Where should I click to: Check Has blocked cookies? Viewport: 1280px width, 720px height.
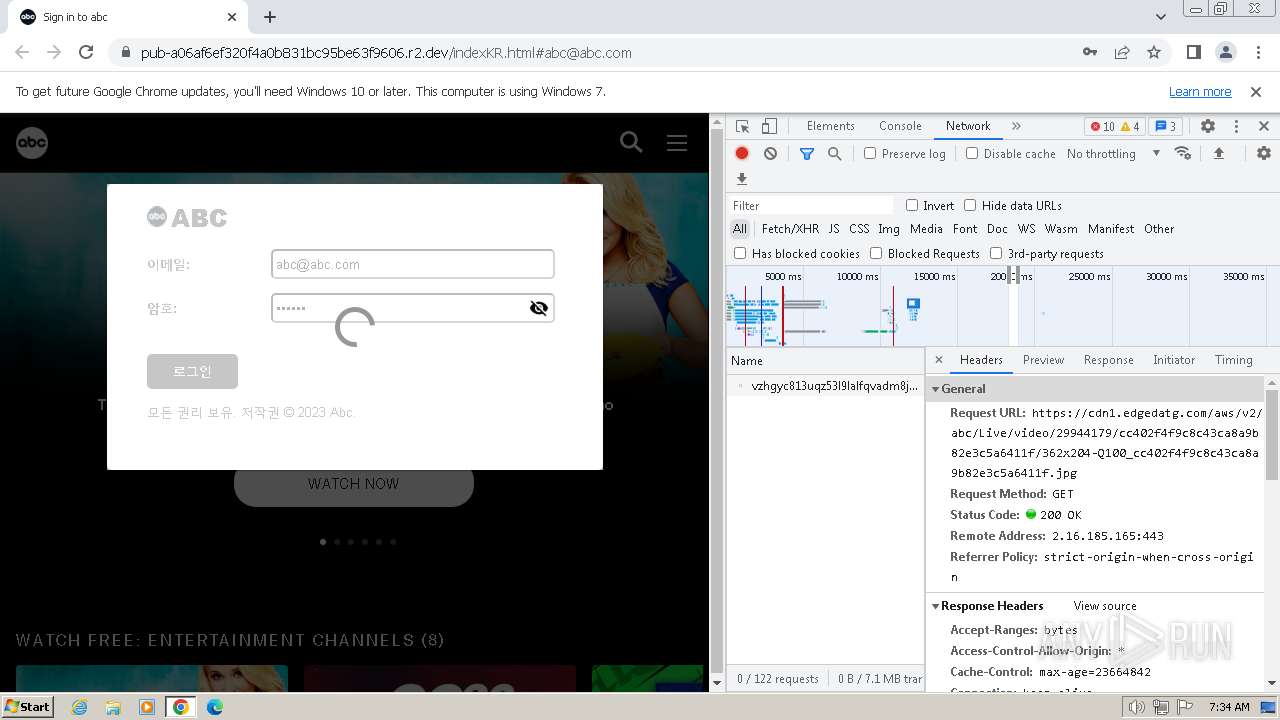740,253
